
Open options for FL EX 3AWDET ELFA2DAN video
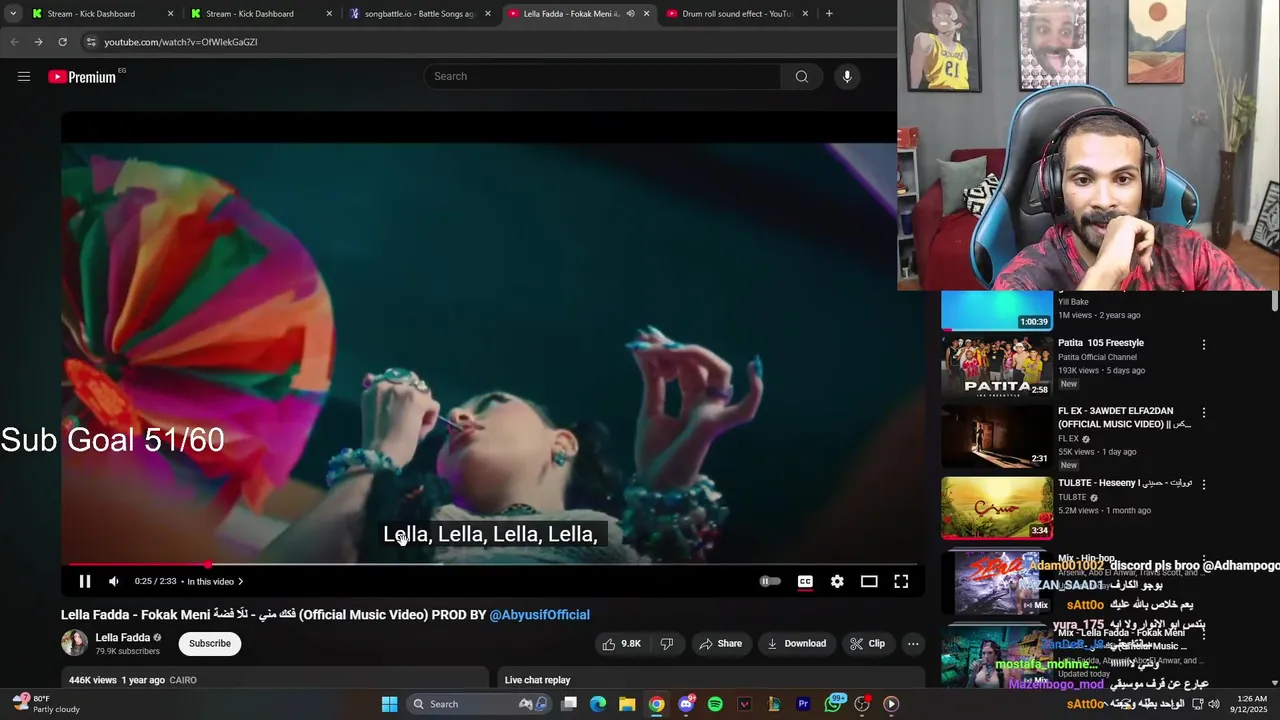coord(1204,413)
